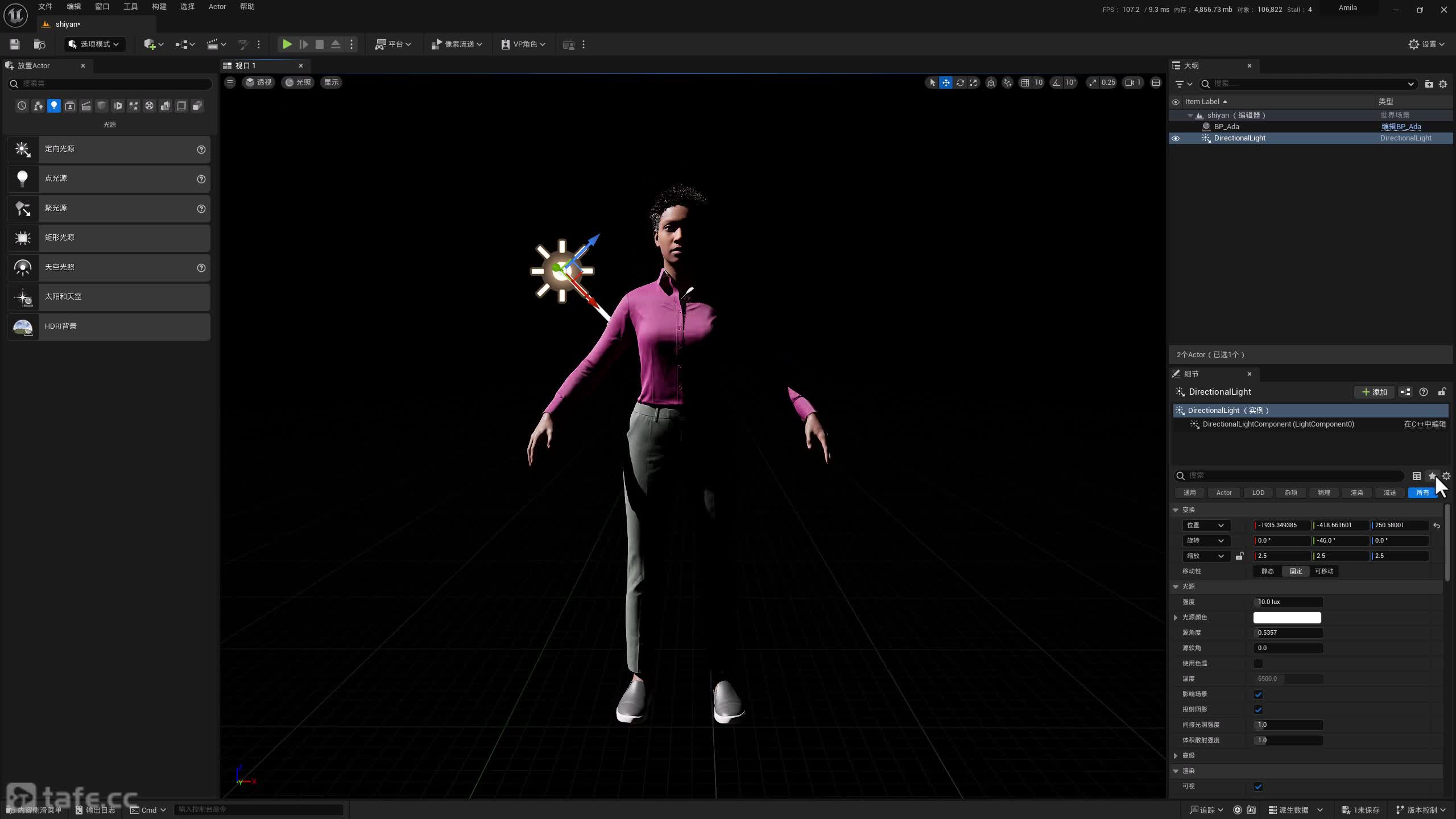Toggle the world/local coordinate system icon
This screenshot has height=819, width=1456.
coord(991,82)
